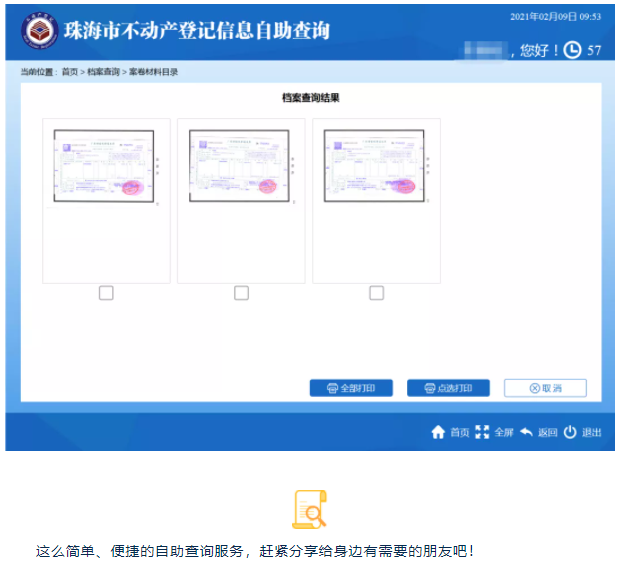This screenshot has height=572, width=620.
Task: Click the 档案查询结果 heading
Action: pyautogui.click(x=311, y=98)
